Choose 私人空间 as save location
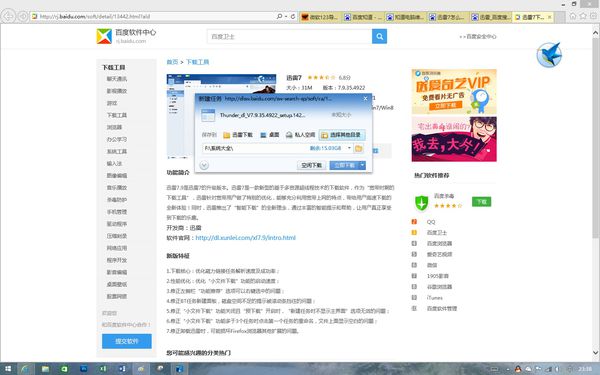 (300, 135)
